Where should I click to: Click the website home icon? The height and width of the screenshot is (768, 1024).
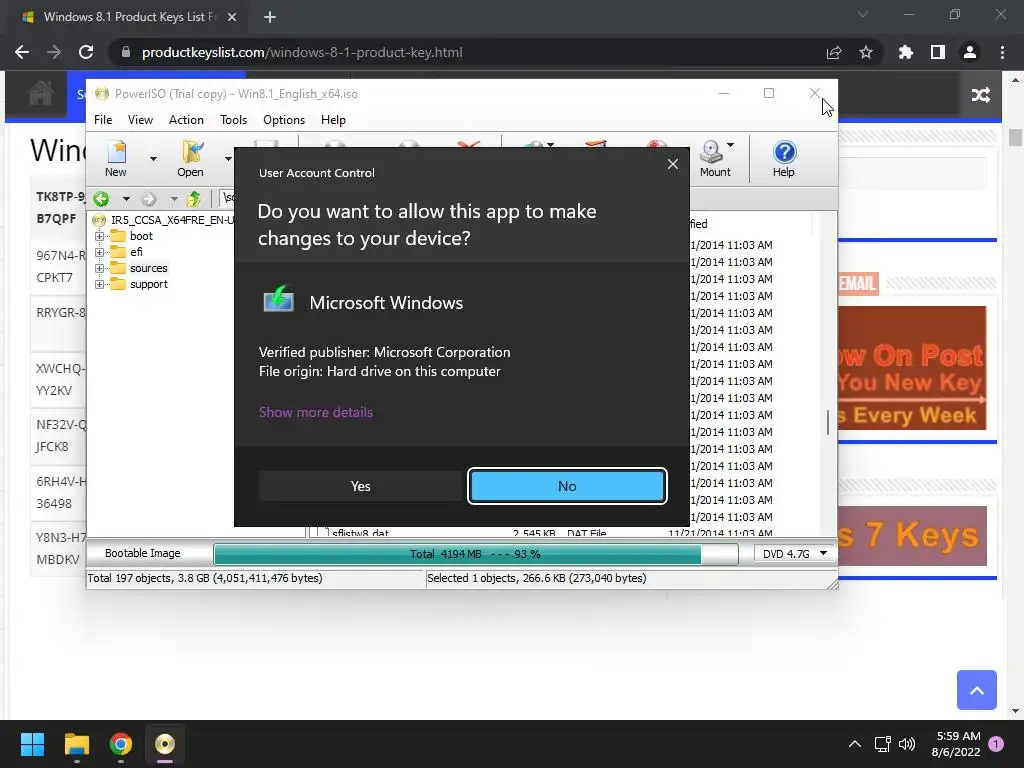(40, 93)
